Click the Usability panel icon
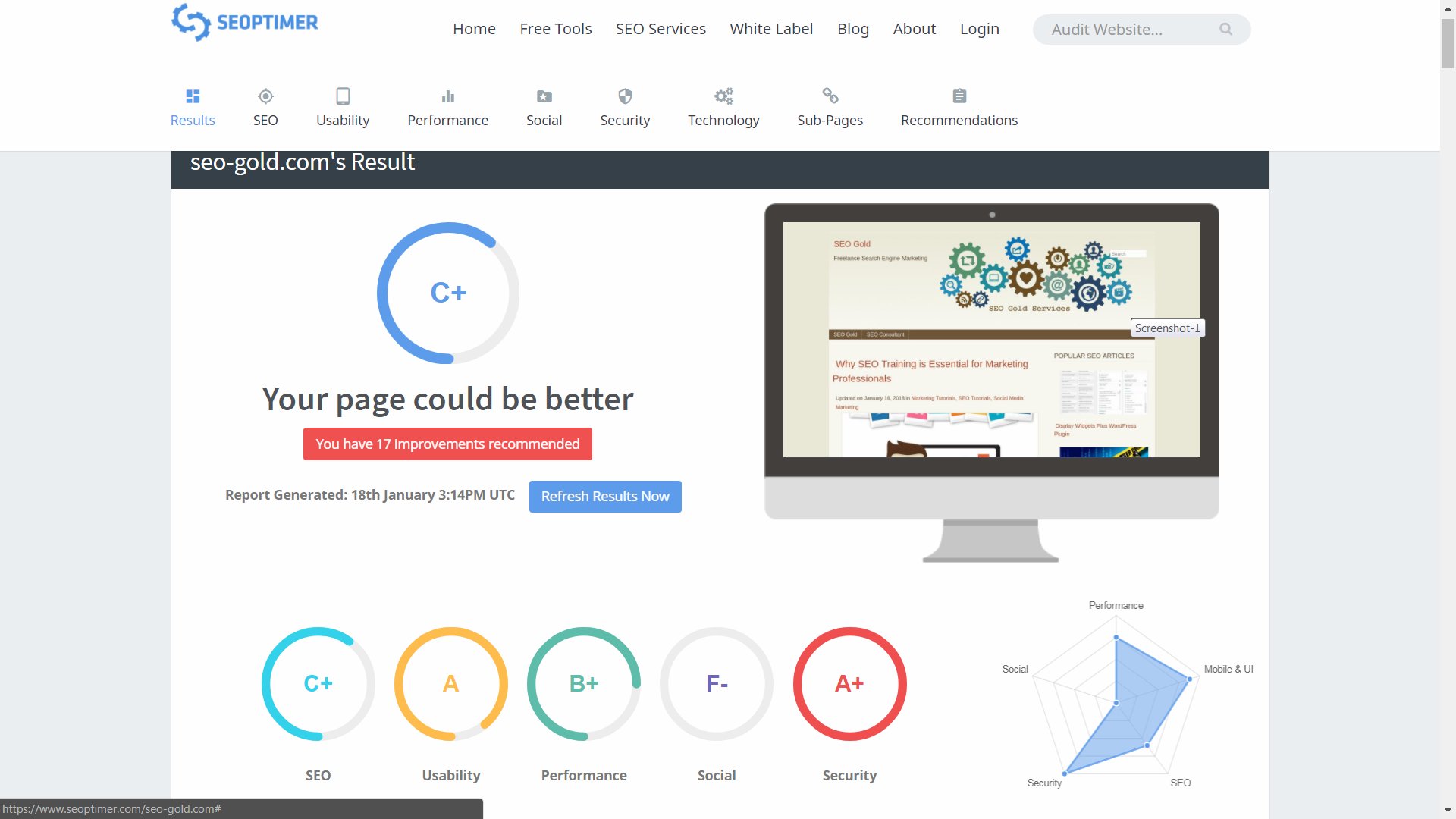The height and width of the screenshot is (819, 1456). [x=342, y=96]
